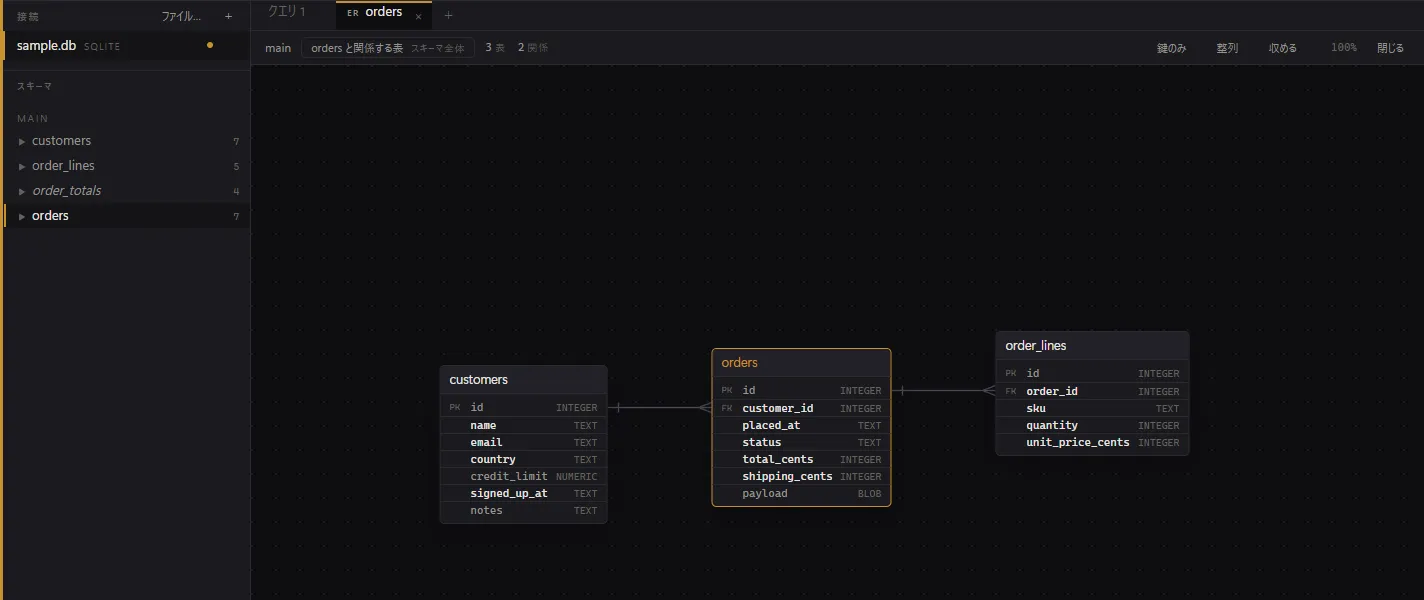Click the PK icon of order_lines id
Screen dimensions: 1424x600
[x=1011, y=374]
